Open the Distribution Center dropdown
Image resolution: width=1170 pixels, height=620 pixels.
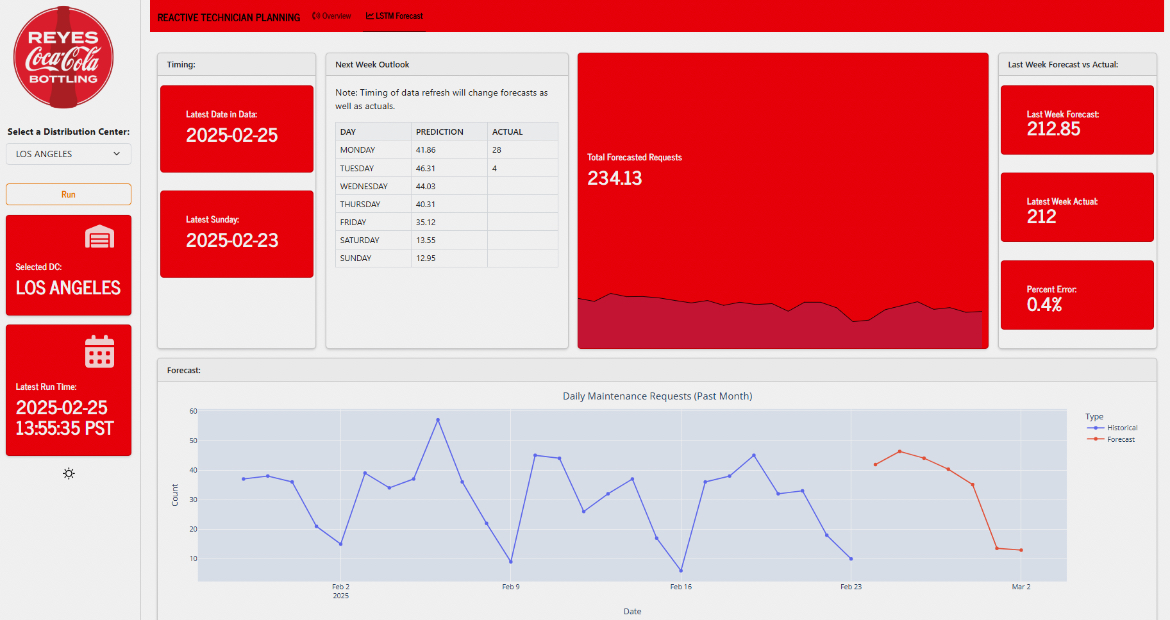pos(68,154)
